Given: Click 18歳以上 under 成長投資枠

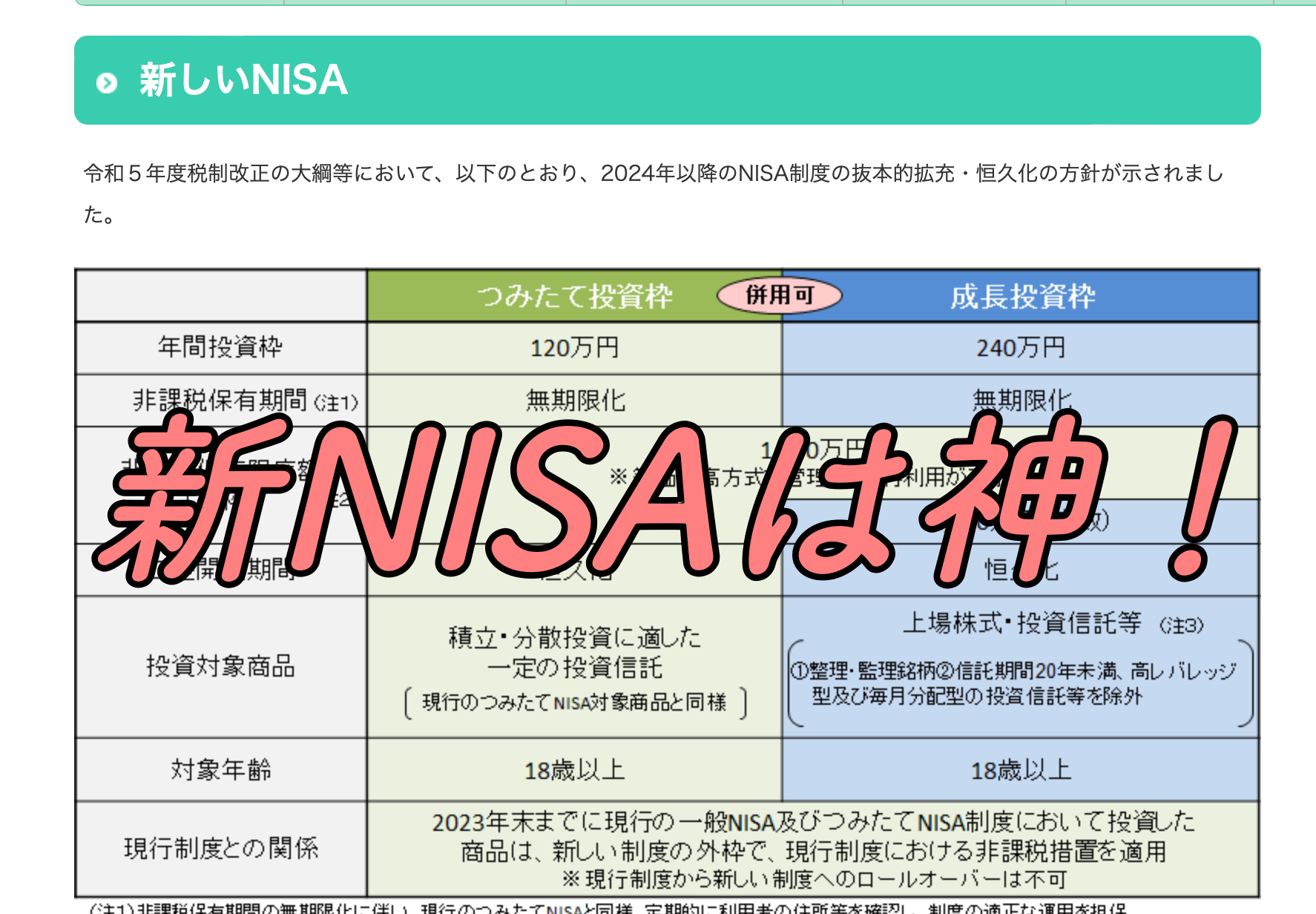Looking at the screenshot, I should (x=1021, y=771).
